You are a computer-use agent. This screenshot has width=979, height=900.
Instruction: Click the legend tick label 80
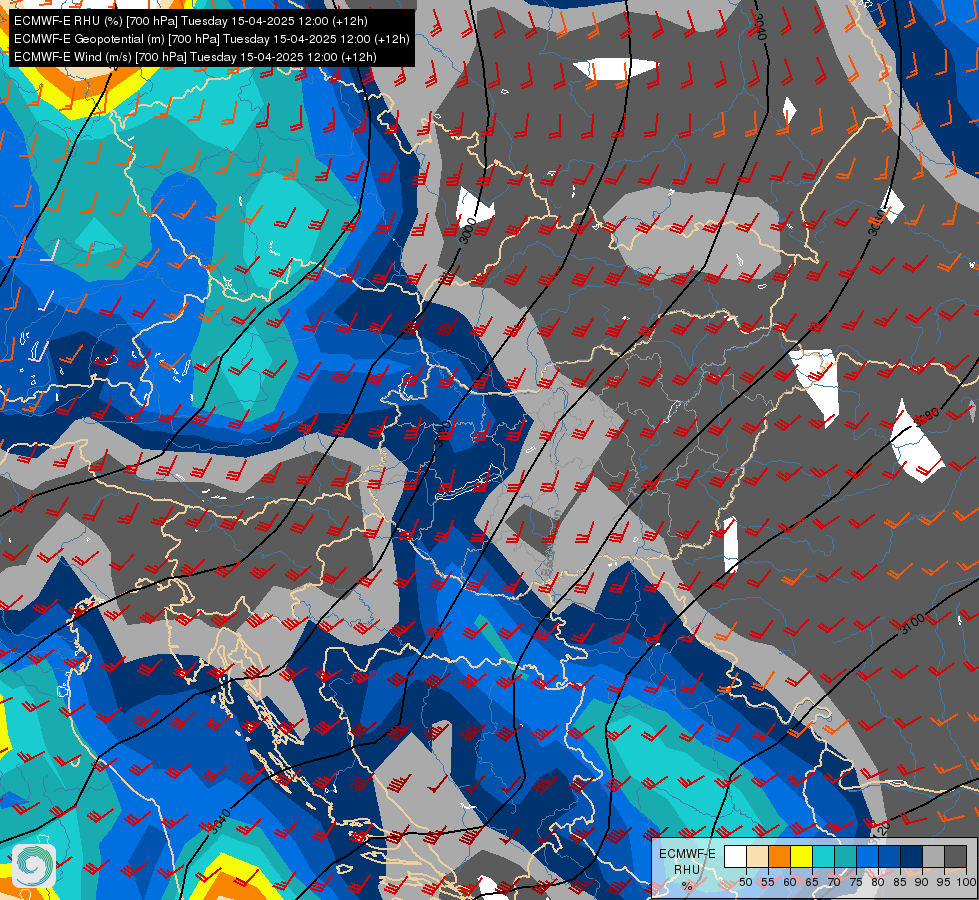(x=878, y=882)
